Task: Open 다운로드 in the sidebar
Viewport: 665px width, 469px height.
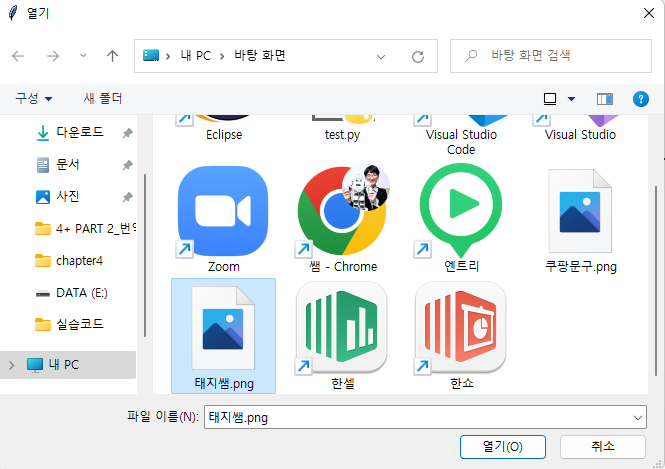Action: pyautogui.click(x=80, y=132)
